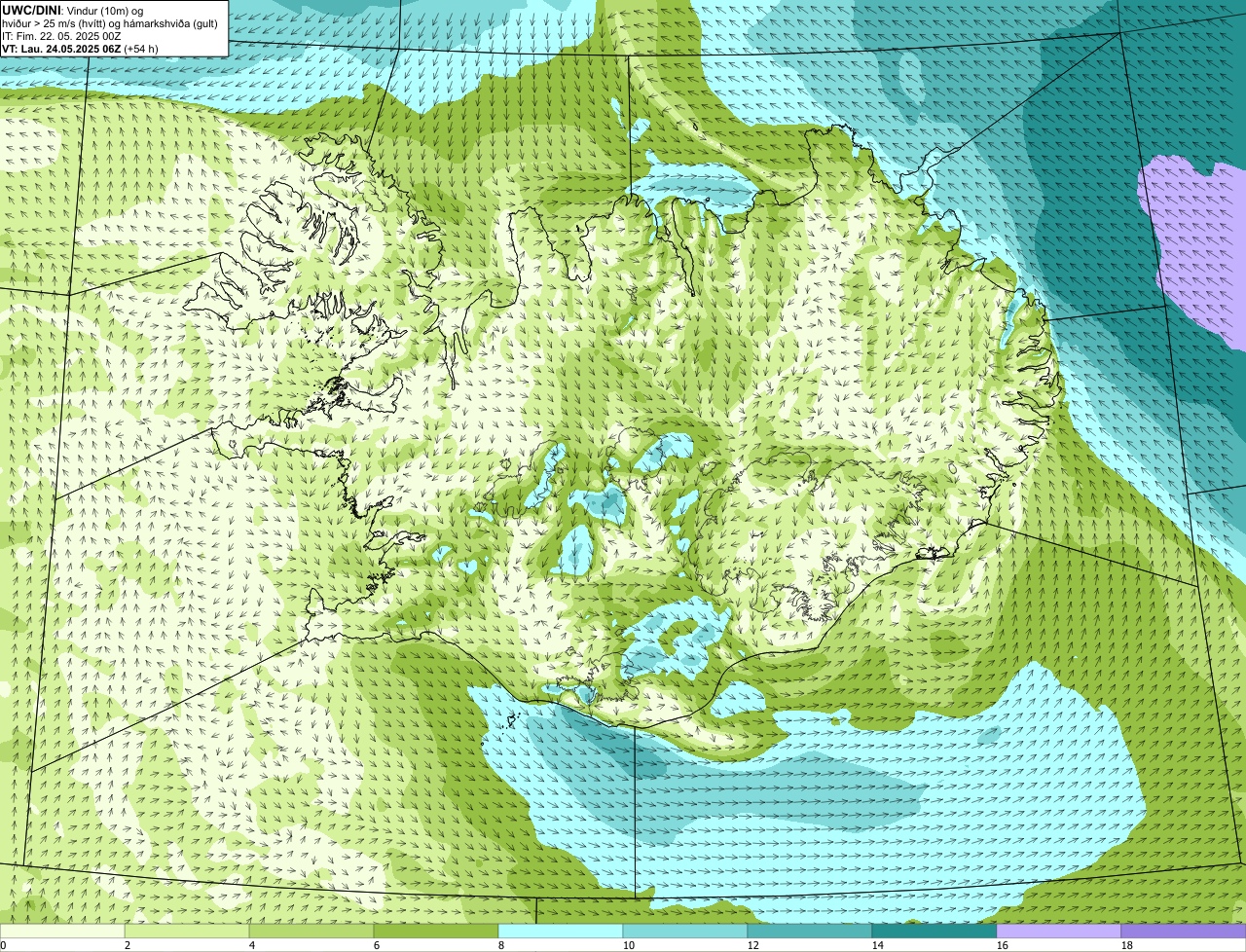Viewport: 1246px width, 952px height.
Task: Click the legend color segment between 2 and 4
Action: coord(187,931)
